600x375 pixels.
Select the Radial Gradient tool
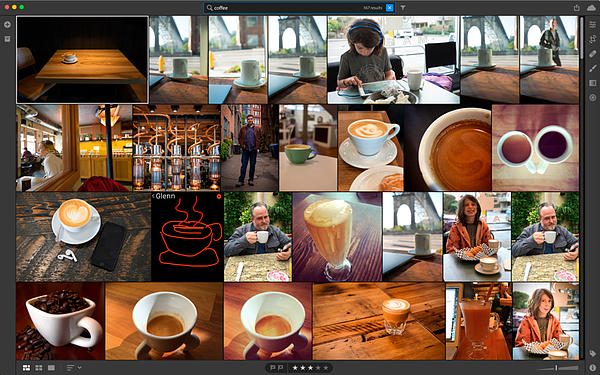(x=592, y=98)
